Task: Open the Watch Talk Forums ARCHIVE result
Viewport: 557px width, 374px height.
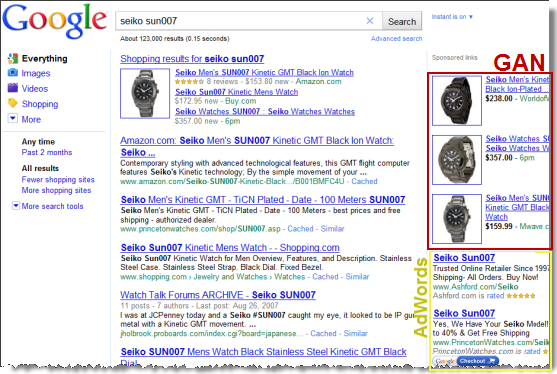Action: point(218,295)
